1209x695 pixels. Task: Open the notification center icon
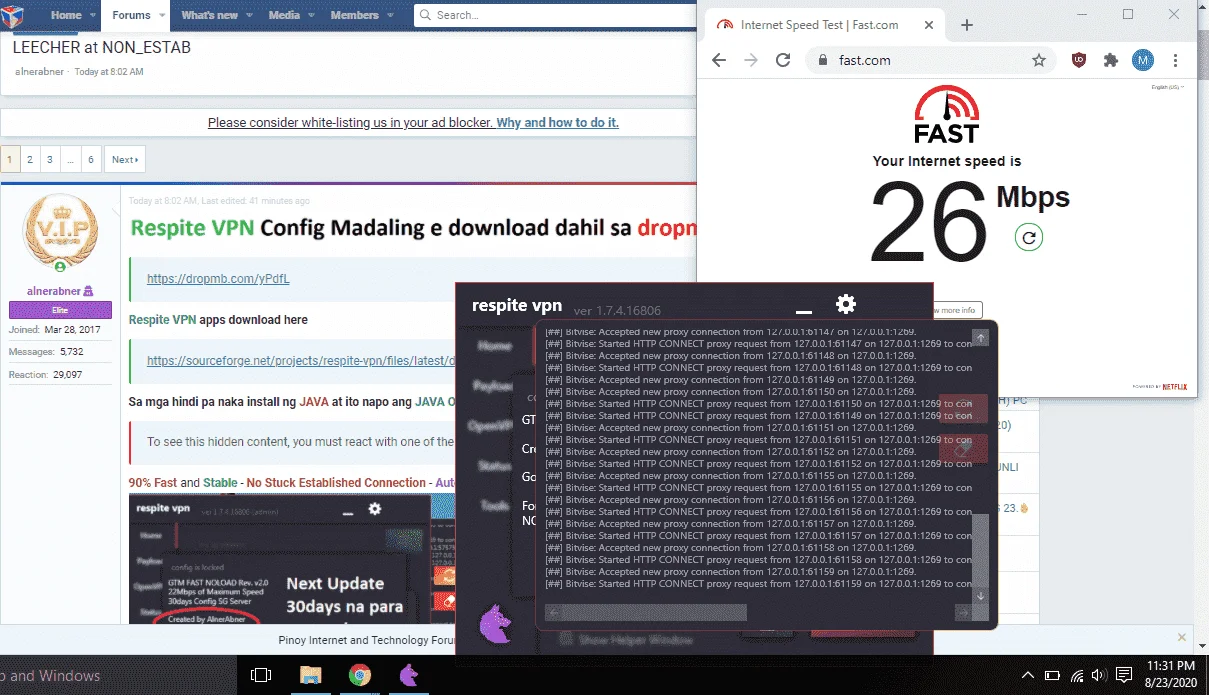(x=1124, y=675)
